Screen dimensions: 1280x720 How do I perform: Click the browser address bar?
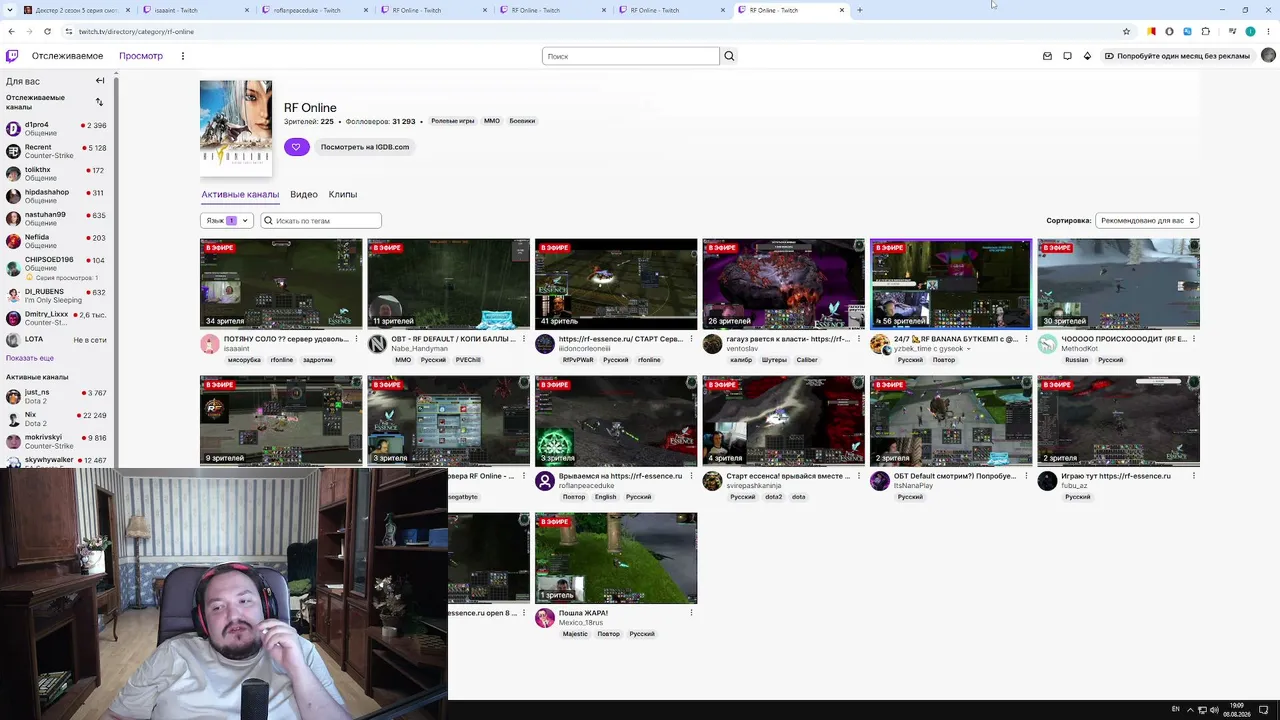[x=590, y=31]
